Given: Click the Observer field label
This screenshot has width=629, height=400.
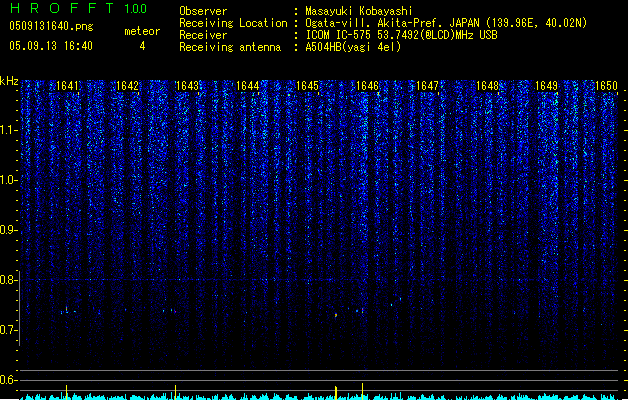Looking at the screenshot, I should 203,11.
